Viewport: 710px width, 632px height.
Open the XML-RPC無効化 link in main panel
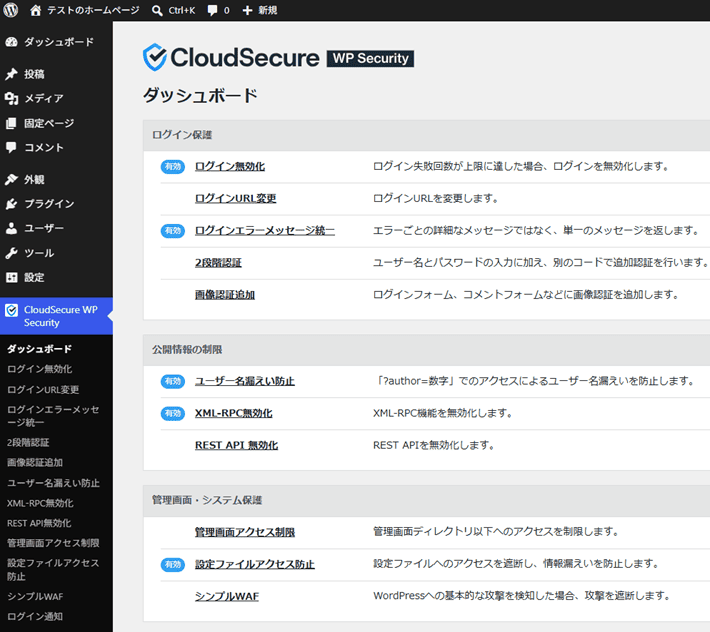pyautogui.click(x=234, y=413)
